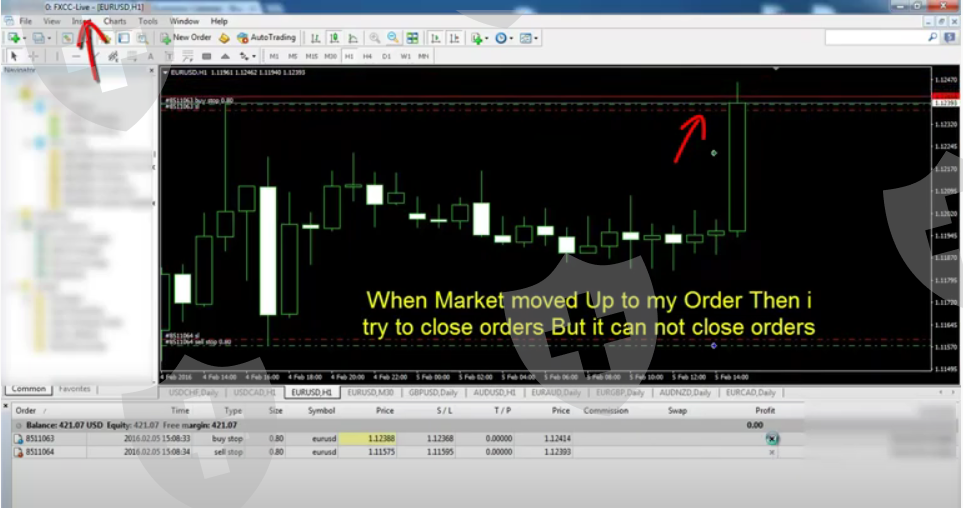Select the text 'A' tool
This screenshot has height=508, width=963.
[150, 56]
